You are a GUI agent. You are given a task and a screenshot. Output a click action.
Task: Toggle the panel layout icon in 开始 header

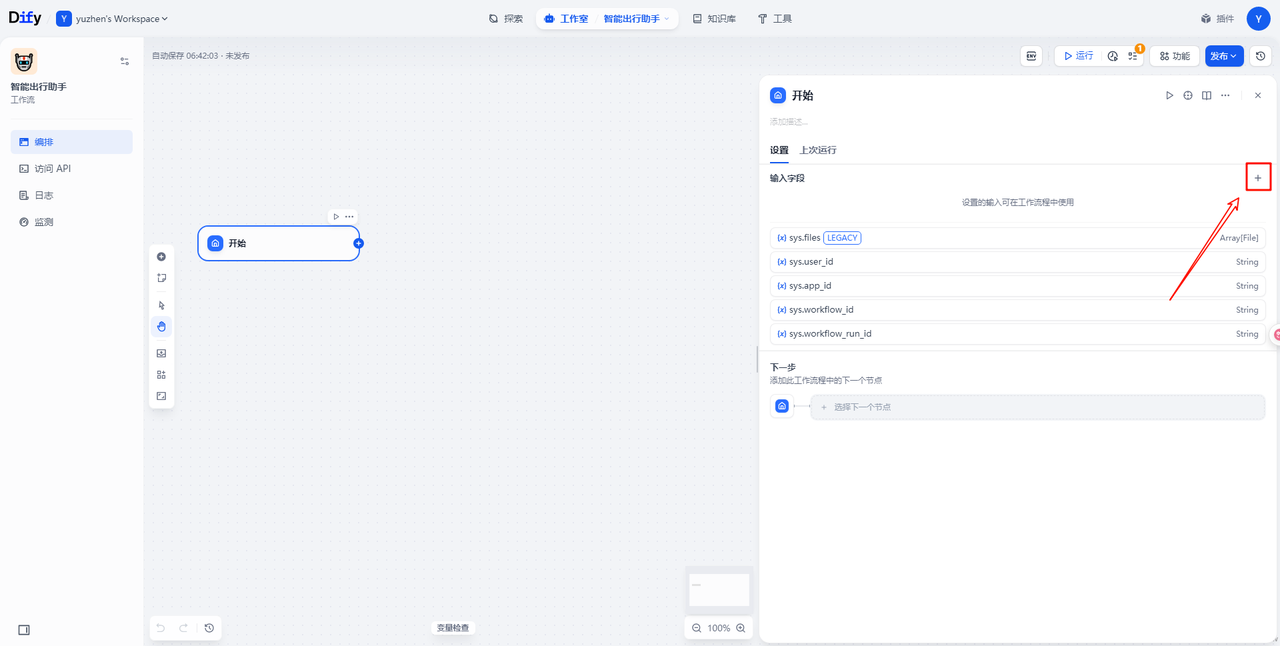coord(1207,96)
